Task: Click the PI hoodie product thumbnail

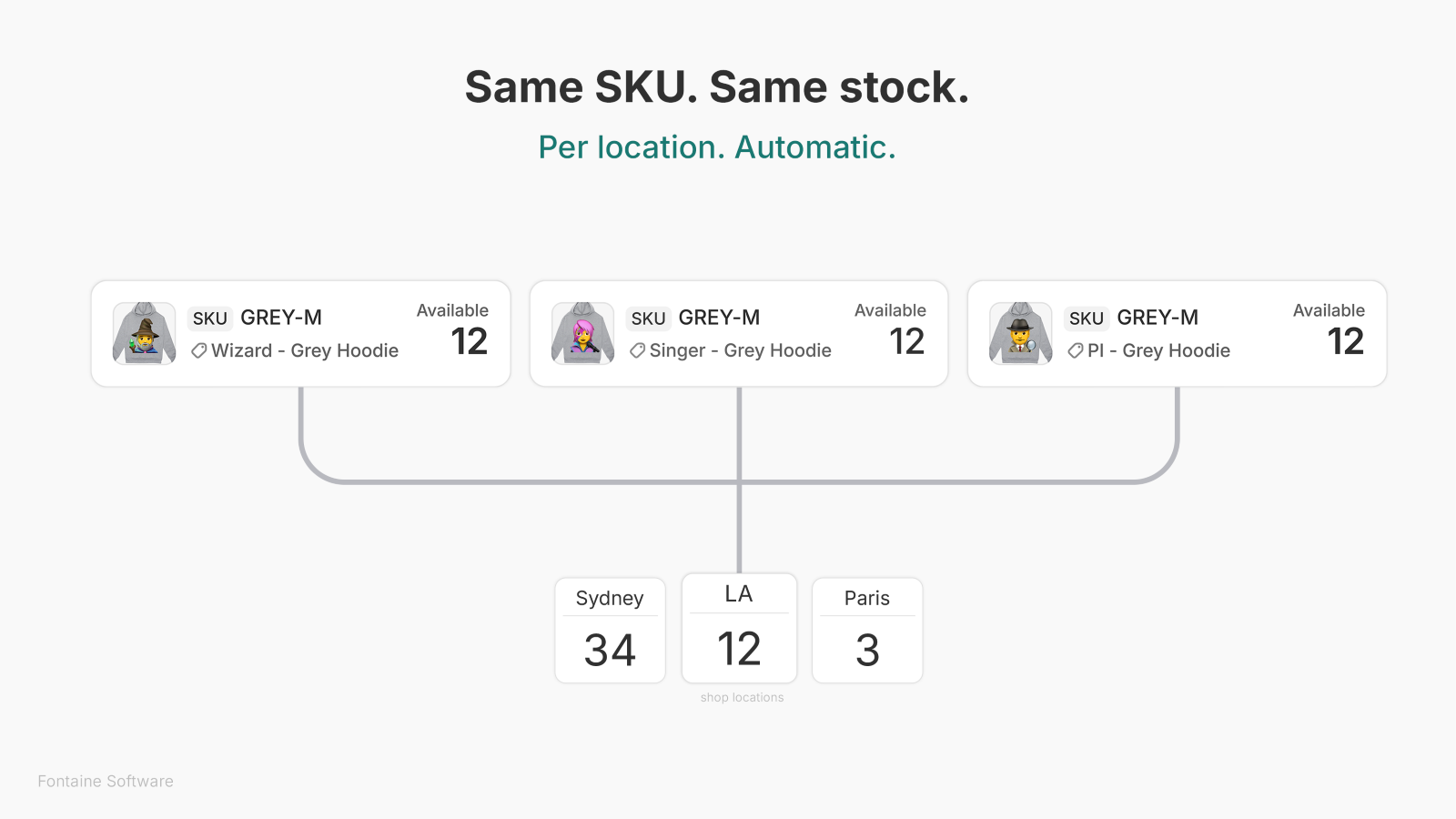Action: coord(1020,333)
